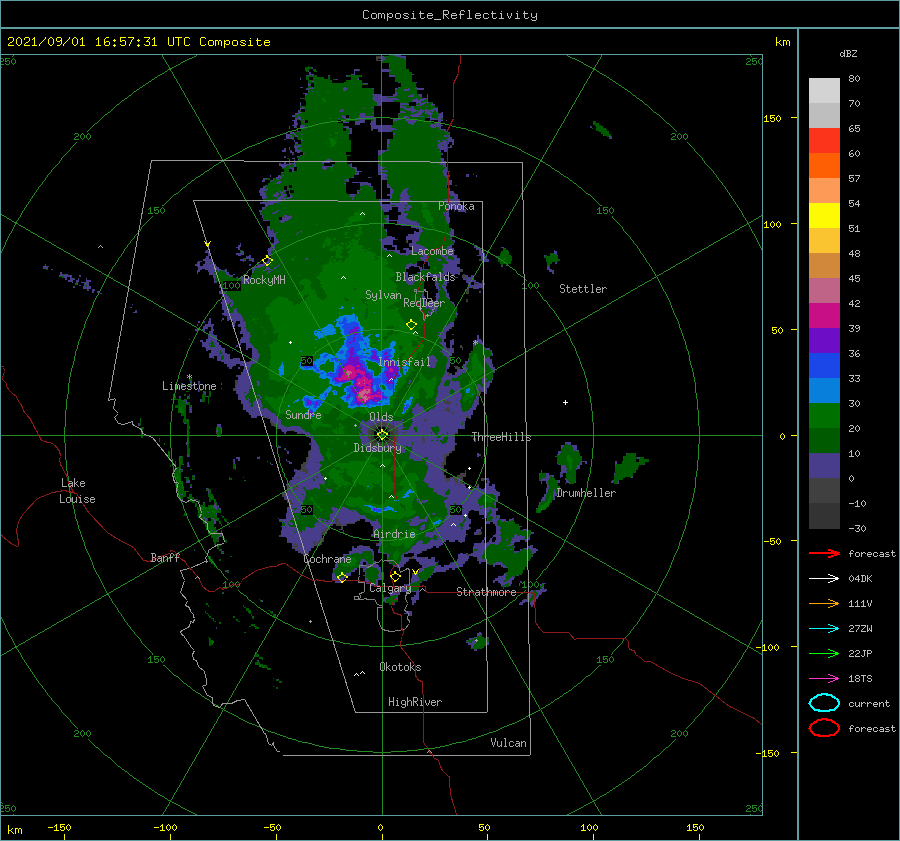Click the Cochrane label
This screenshot has height=841, width=900.
point(327,559)
